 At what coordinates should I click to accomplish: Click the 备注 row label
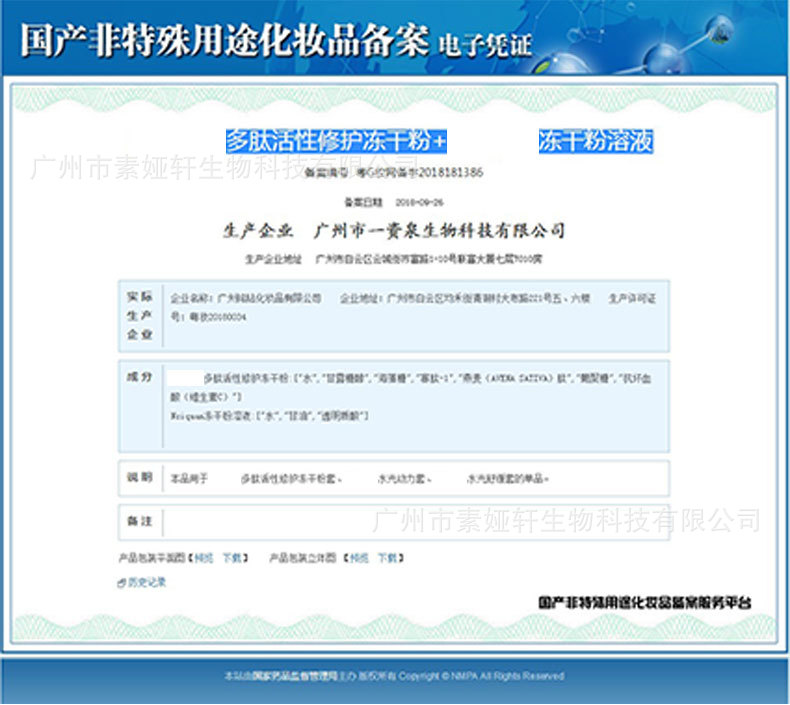point(140,521)
